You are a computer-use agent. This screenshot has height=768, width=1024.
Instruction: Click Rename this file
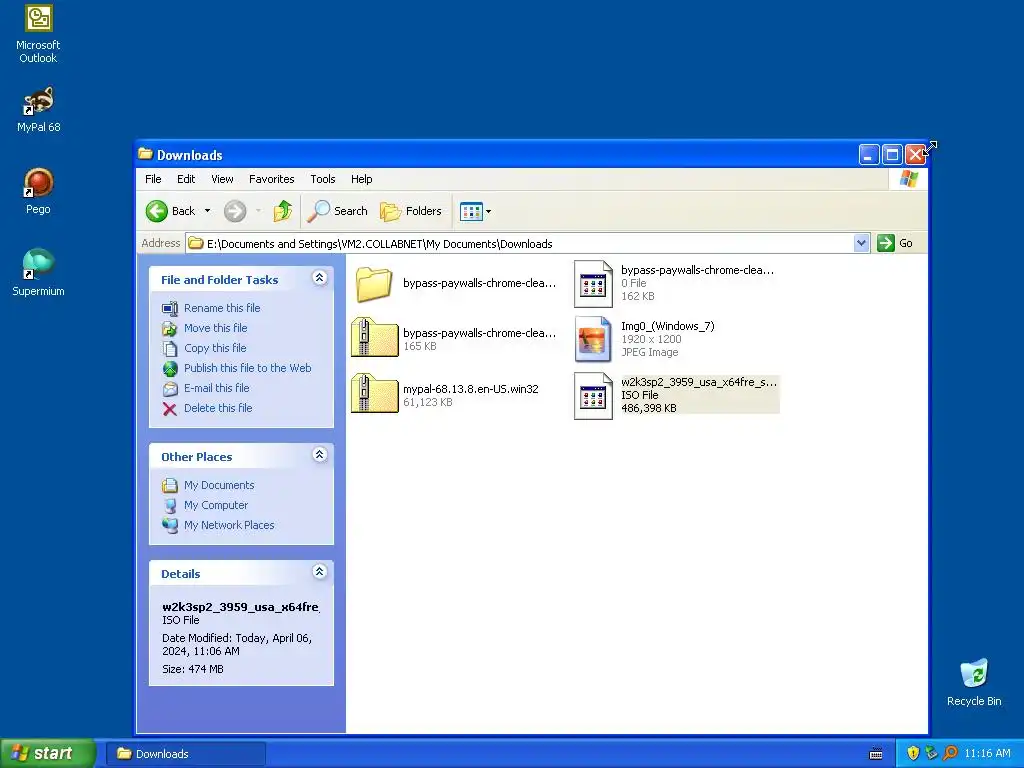click(222, 308)
